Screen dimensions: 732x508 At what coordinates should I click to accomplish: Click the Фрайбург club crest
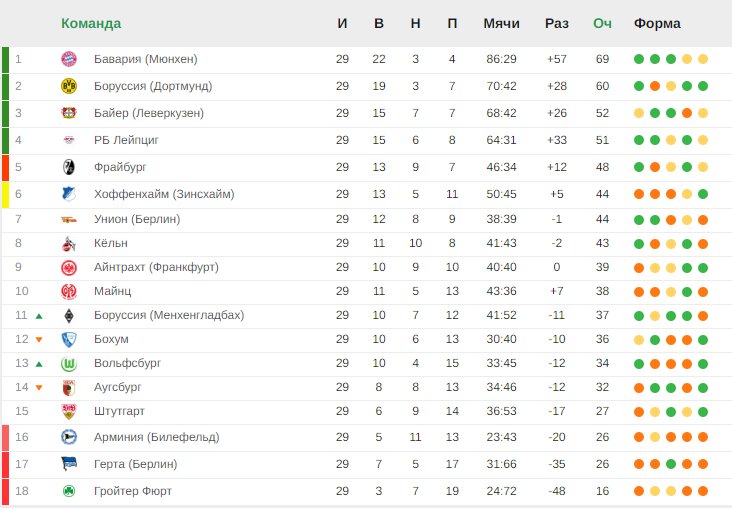(x=69, y=167)
